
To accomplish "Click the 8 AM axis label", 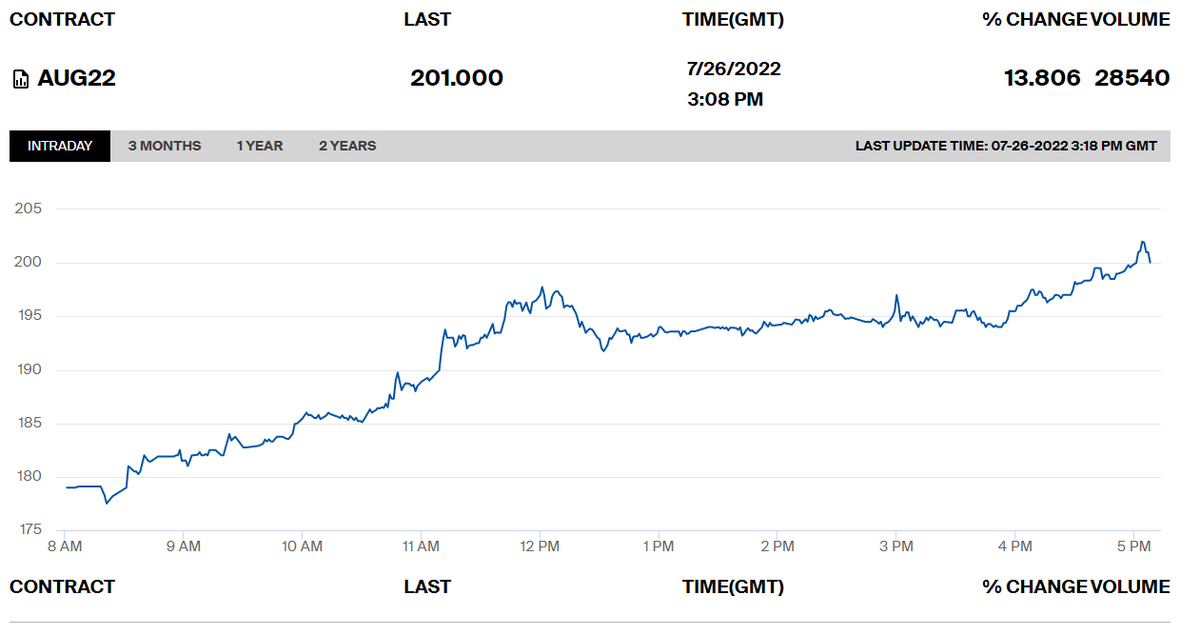I will pos(64,547).
